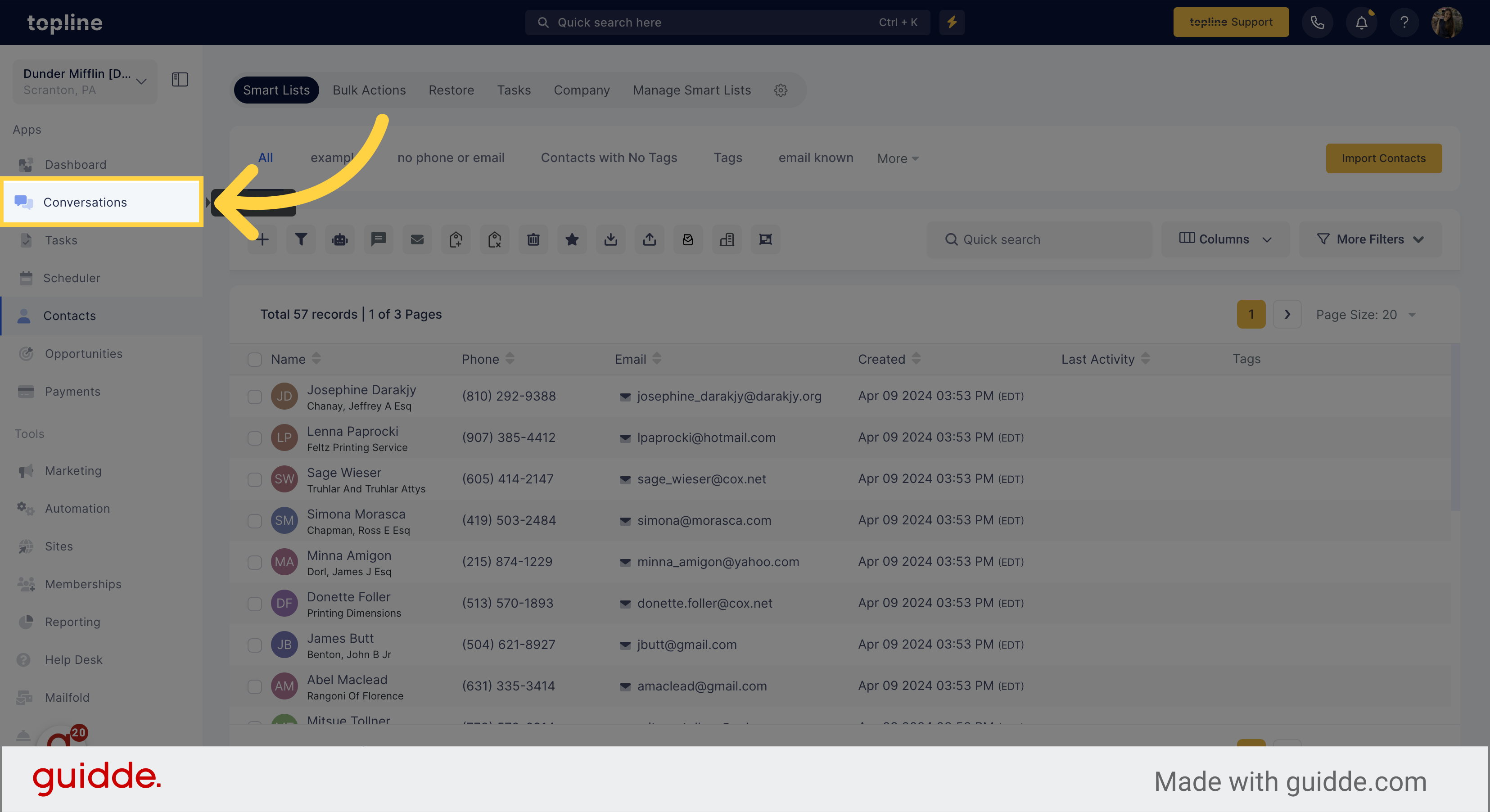Click the Add new contact icon
The height and width of the screenshot is (812, 1490).
[263, 239]
